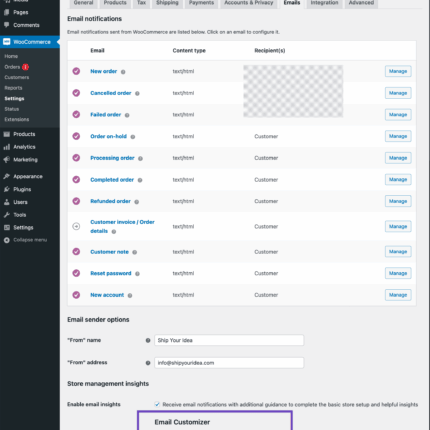
Task: Click the WooCommerce logo icon in sidebar
Action: pos(6,42)
